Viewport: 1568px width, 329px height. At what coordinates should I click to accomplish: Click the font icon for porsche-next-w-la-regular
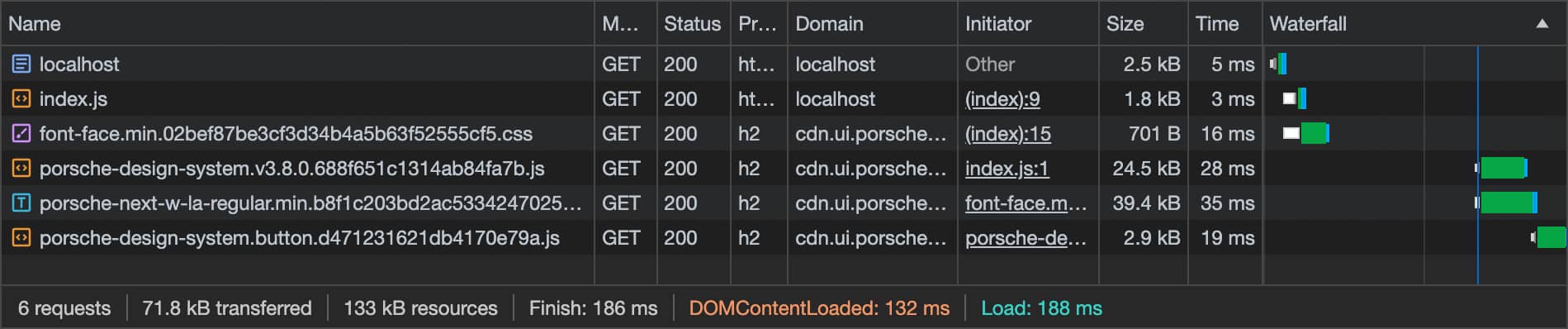pyautogui.click(x=21, y=203)
